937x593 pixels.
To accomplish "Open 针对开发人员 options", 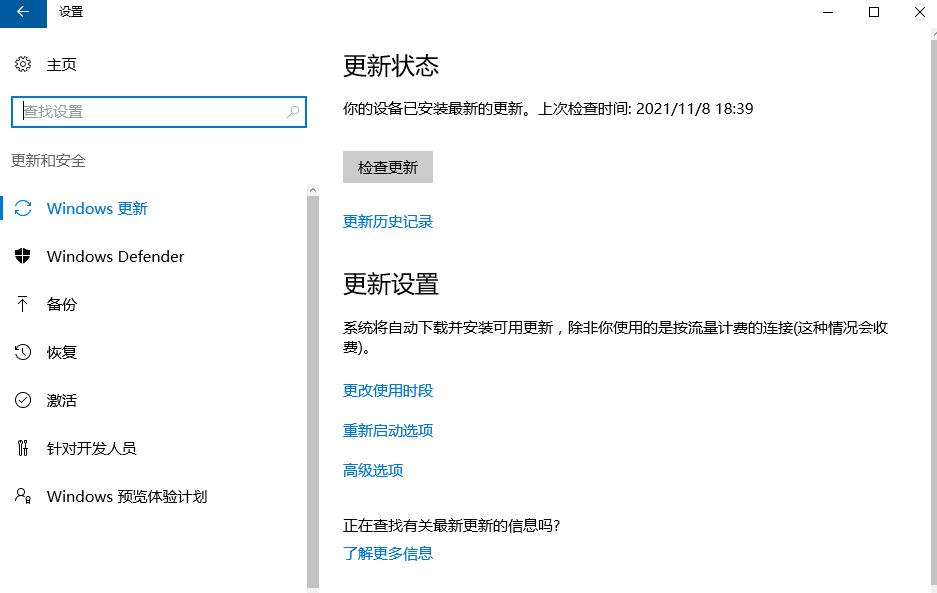I will (91, 448).
